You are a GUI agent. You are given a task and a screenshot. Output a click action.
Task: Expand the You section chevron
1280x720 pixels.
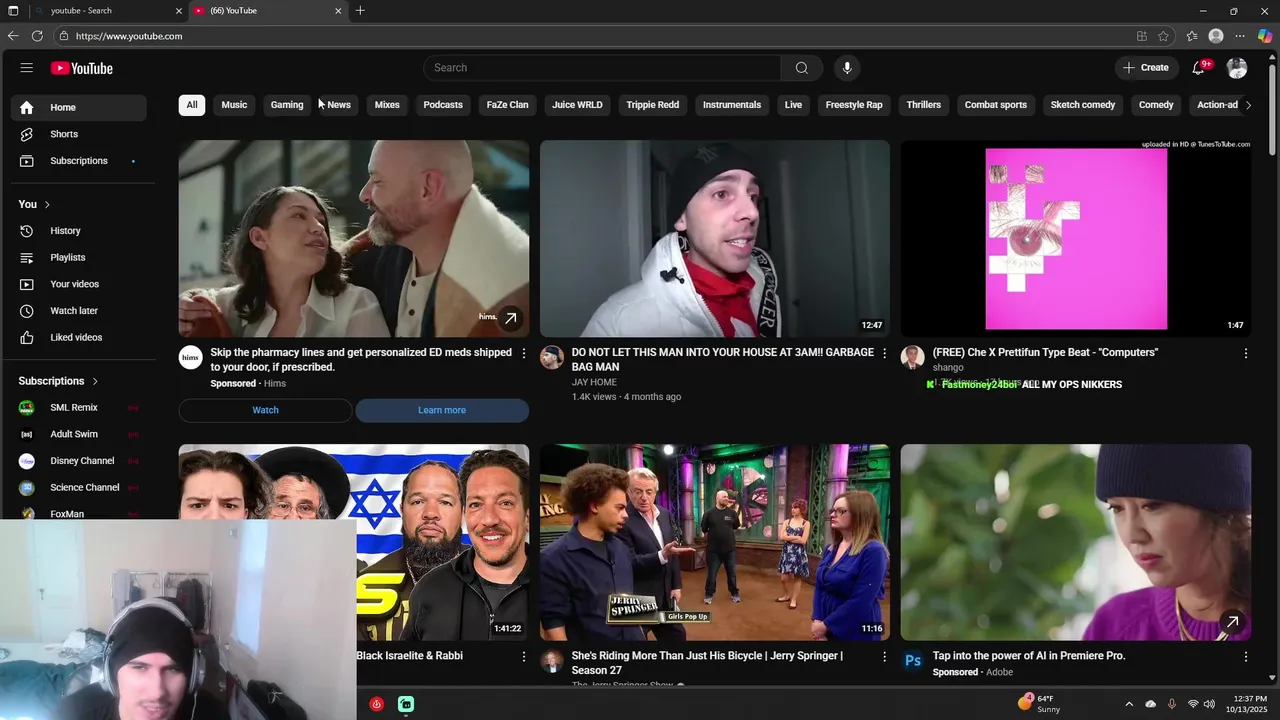[x=47, y=205]
